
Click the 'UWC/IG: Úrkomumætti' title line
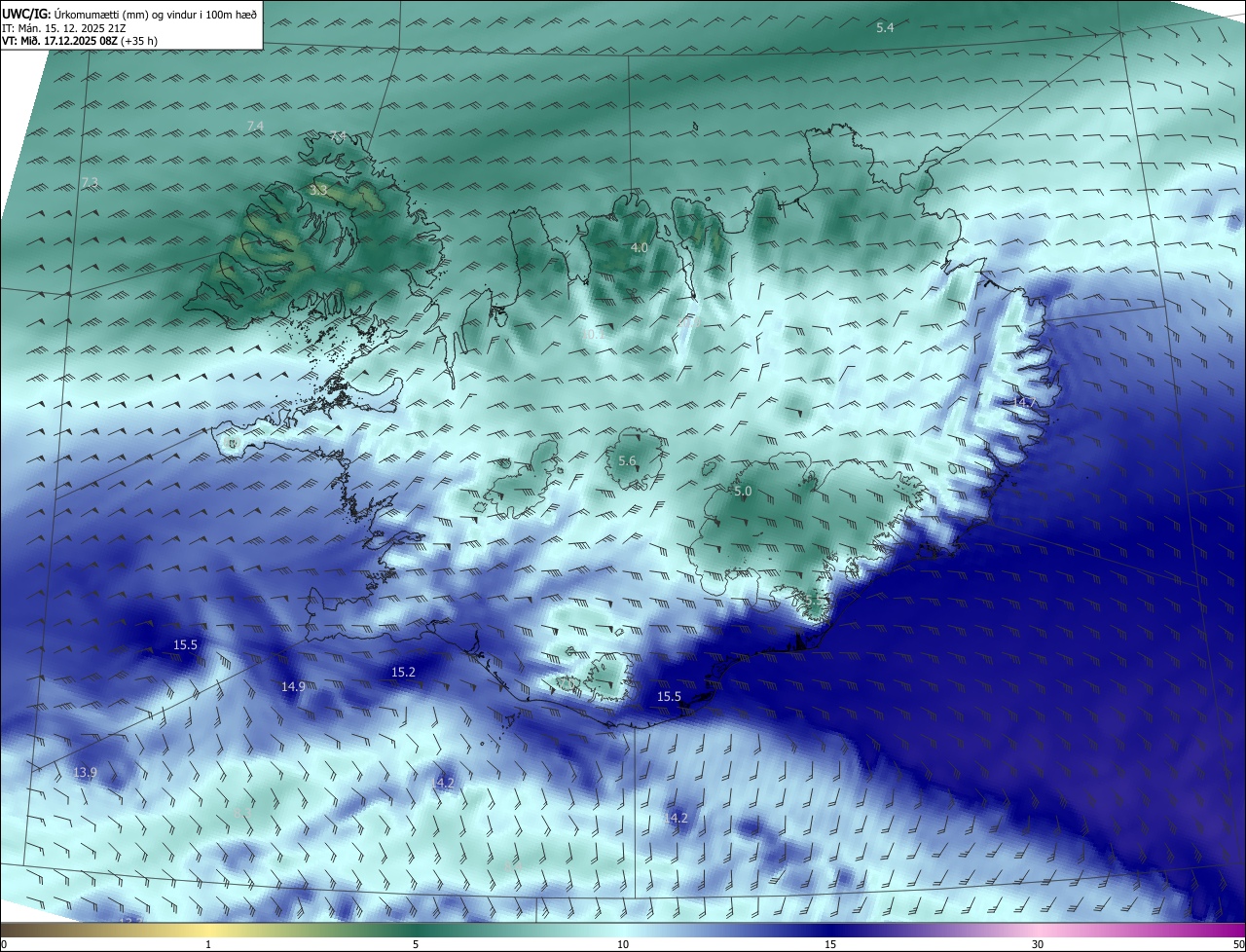129,14
